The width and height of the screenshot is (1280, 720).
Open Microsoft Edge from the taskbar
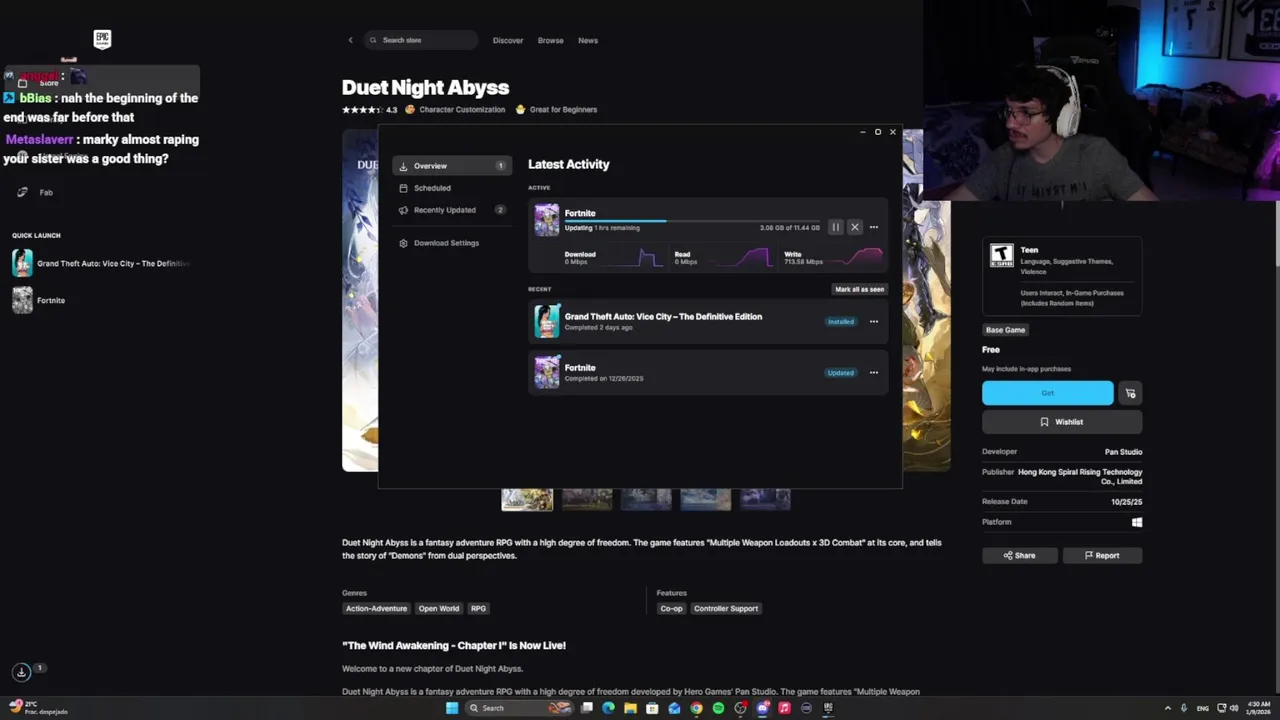pyautogui.click(x=608, y=708)
